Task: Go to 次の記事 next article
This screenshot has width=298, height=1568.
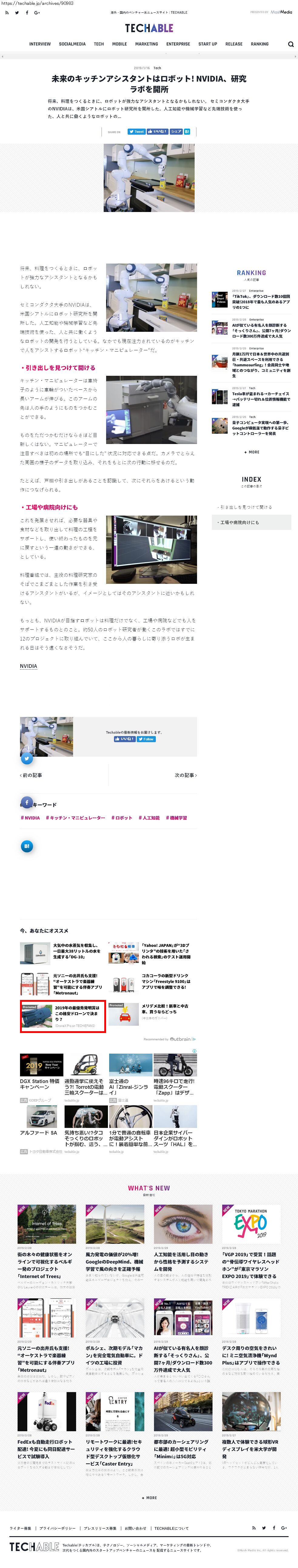Action: (186, 776)
